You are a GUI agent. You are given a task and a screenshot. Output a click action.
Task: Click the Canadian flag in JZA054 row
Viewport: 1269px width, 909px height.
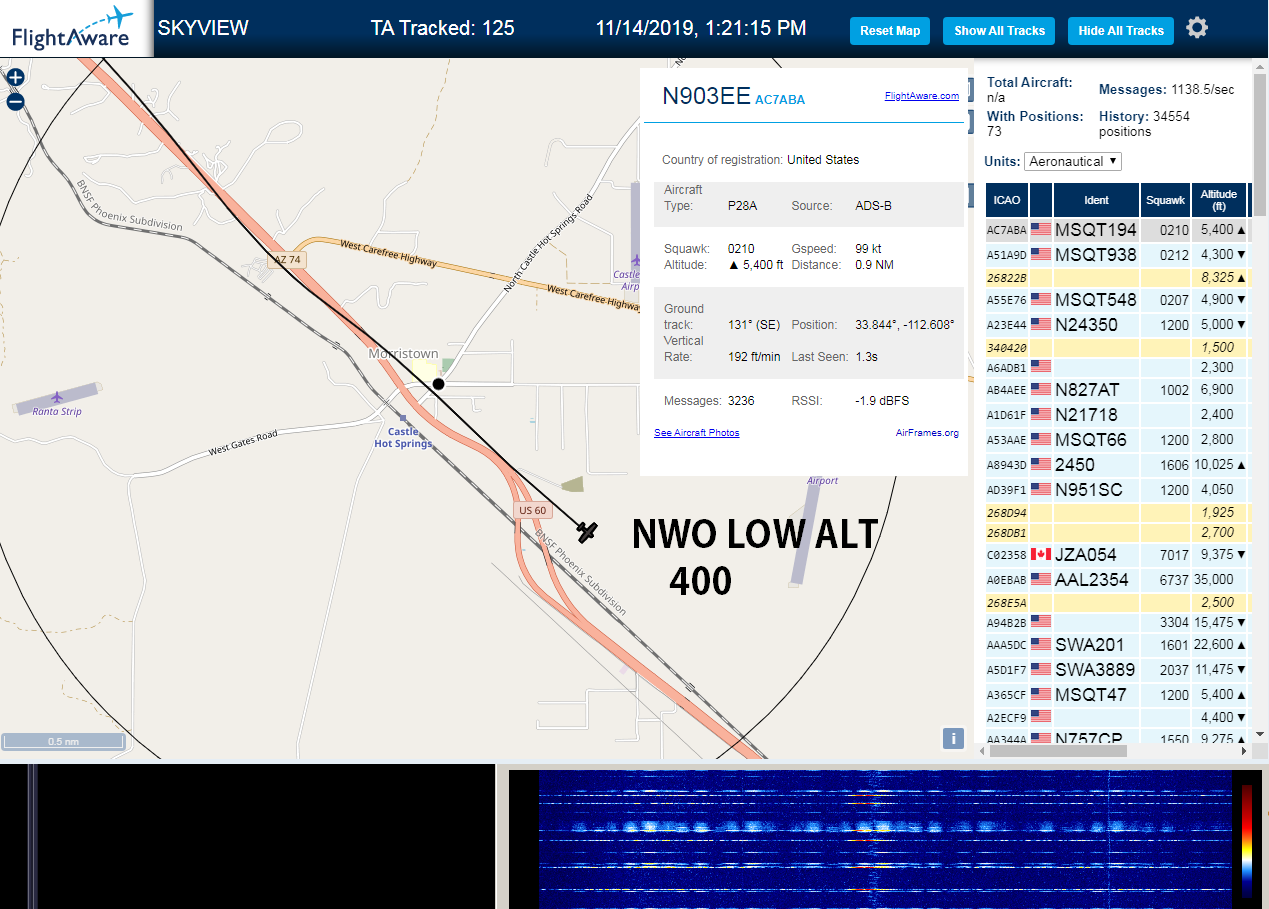click(x=1041, y=555)
